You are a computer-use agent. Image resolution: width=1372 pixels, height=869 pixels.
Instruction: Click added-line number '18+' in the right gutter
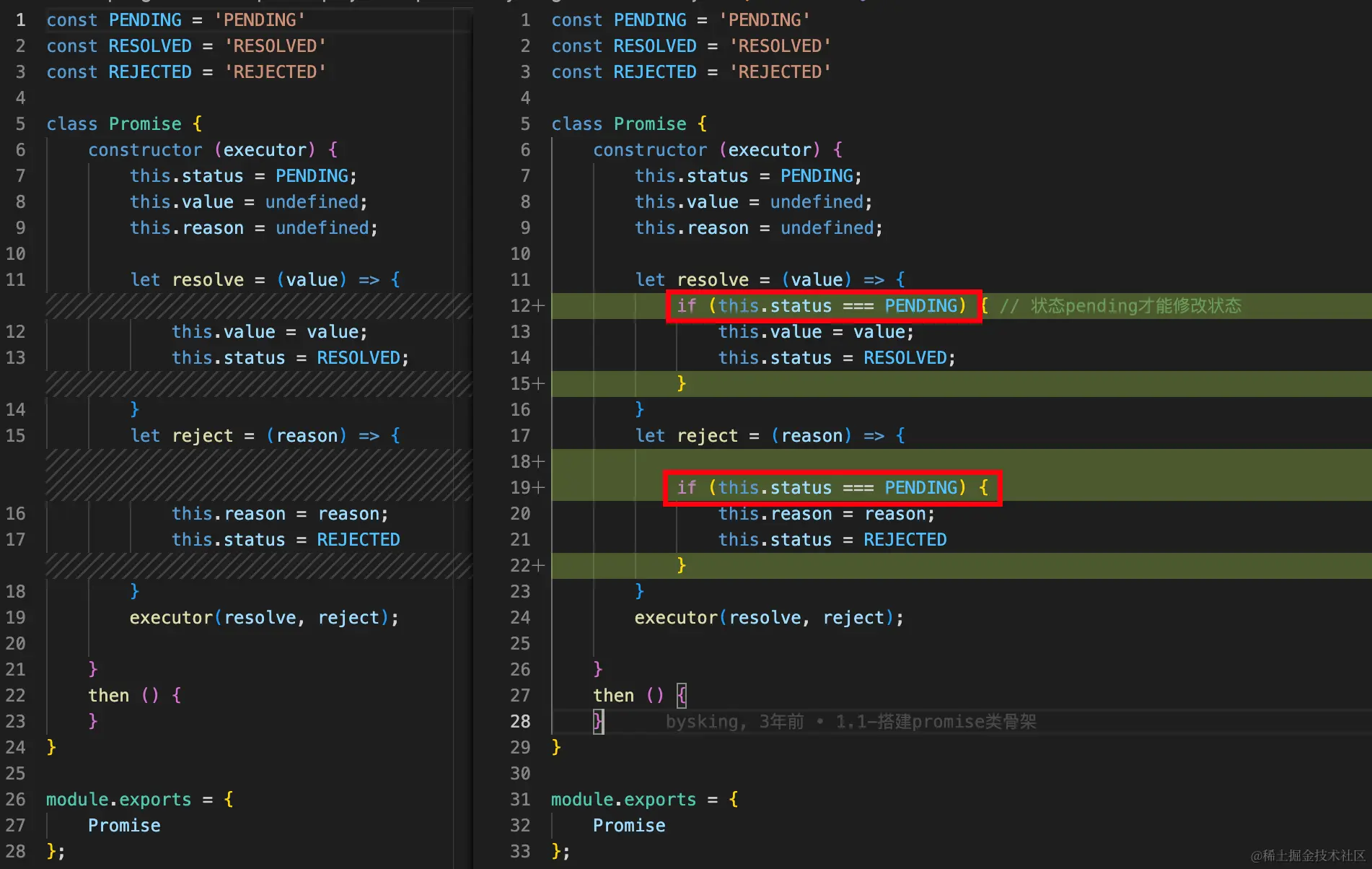(527, 462)
